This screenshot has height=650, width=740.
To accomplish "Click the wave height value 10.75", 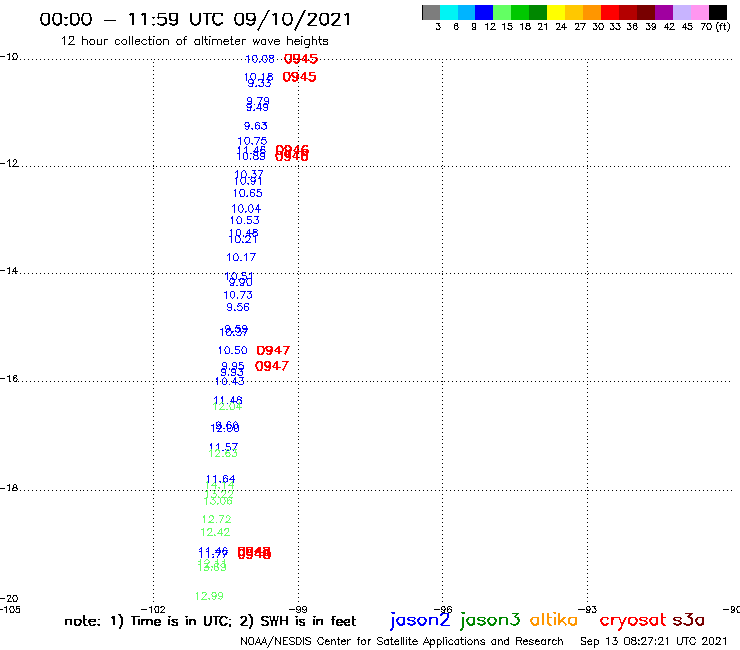I will pos(252,141).
